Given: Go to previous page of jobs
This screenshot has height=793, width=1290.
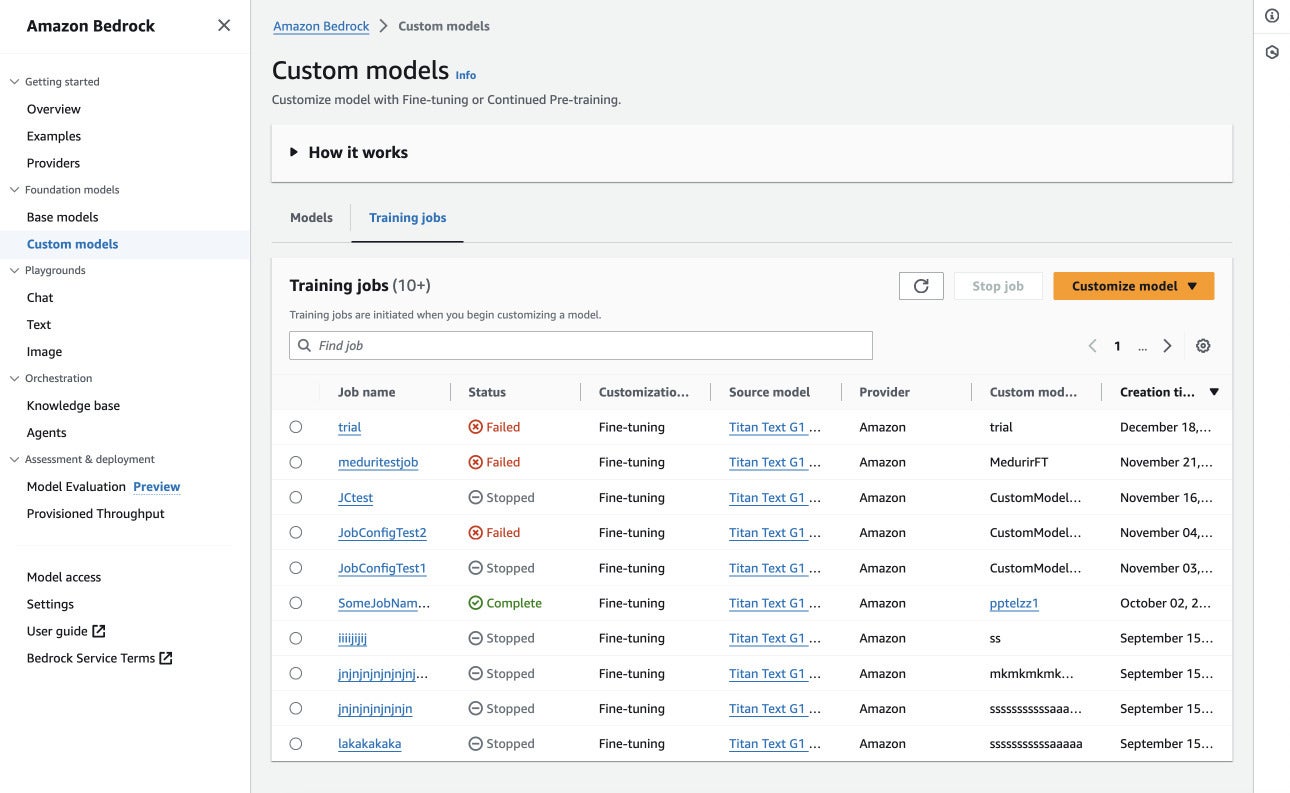Looking at the screenshot, I should (x=1092, y=346).
